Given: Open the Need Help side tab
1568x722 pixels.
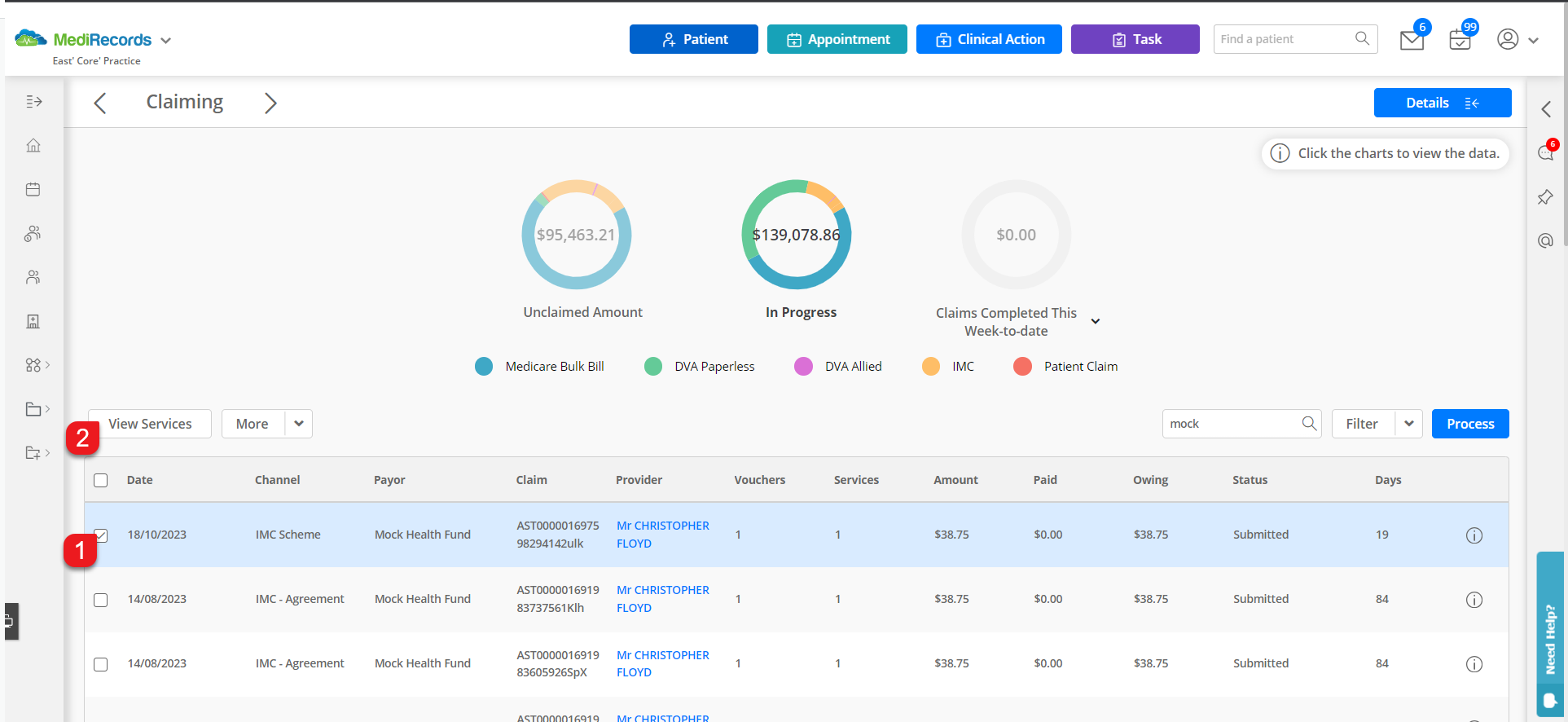Looking at the screenshot, I should pyautogui.click(x=1550, y=635).
